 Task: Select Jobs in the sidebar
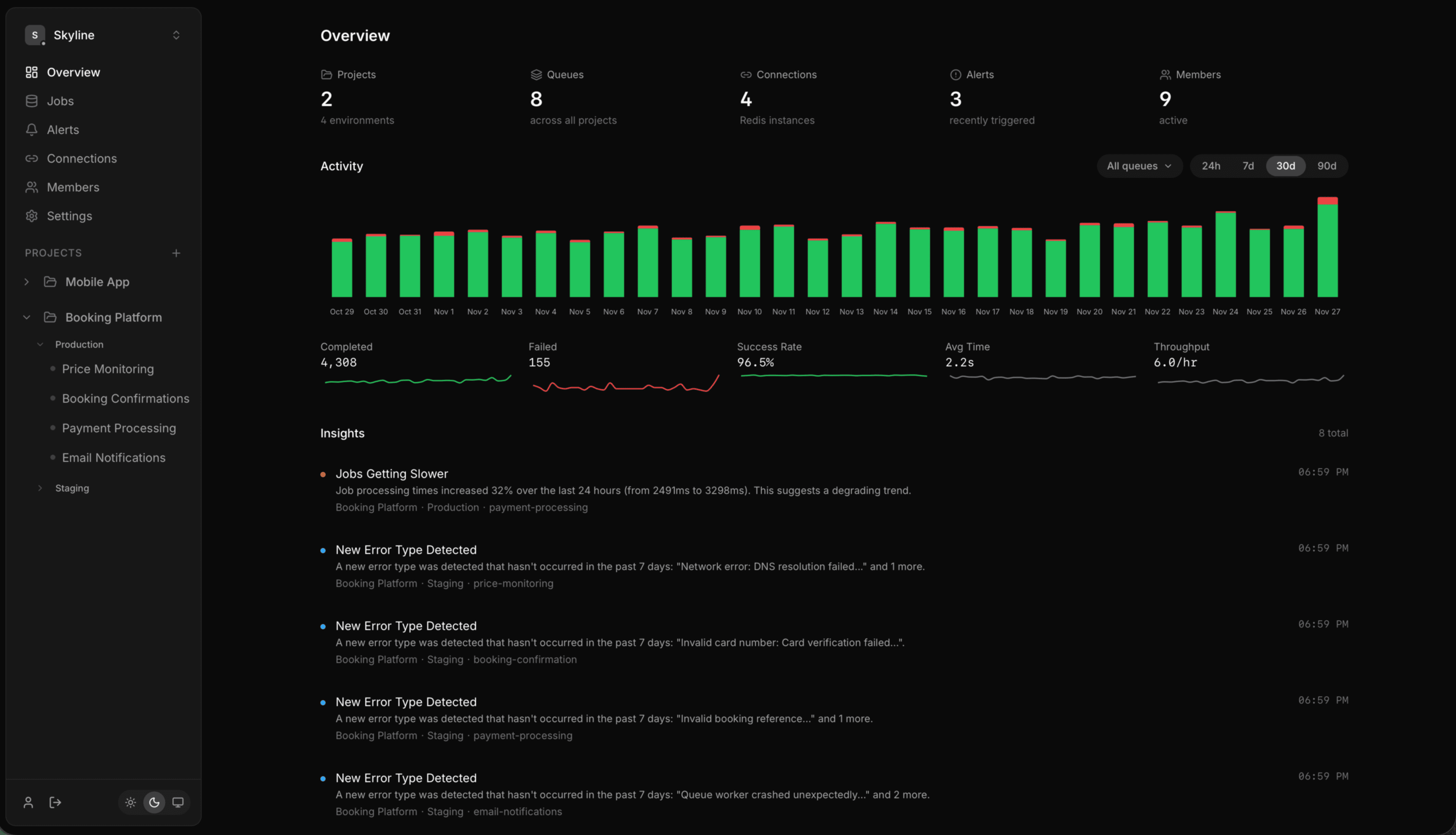60,101
